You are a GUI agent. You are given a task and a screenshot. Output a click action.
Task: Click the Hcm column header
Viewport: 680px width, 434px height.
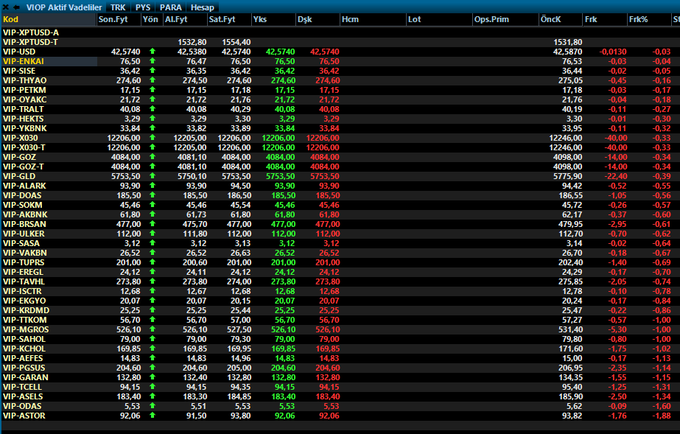[373, 20]
